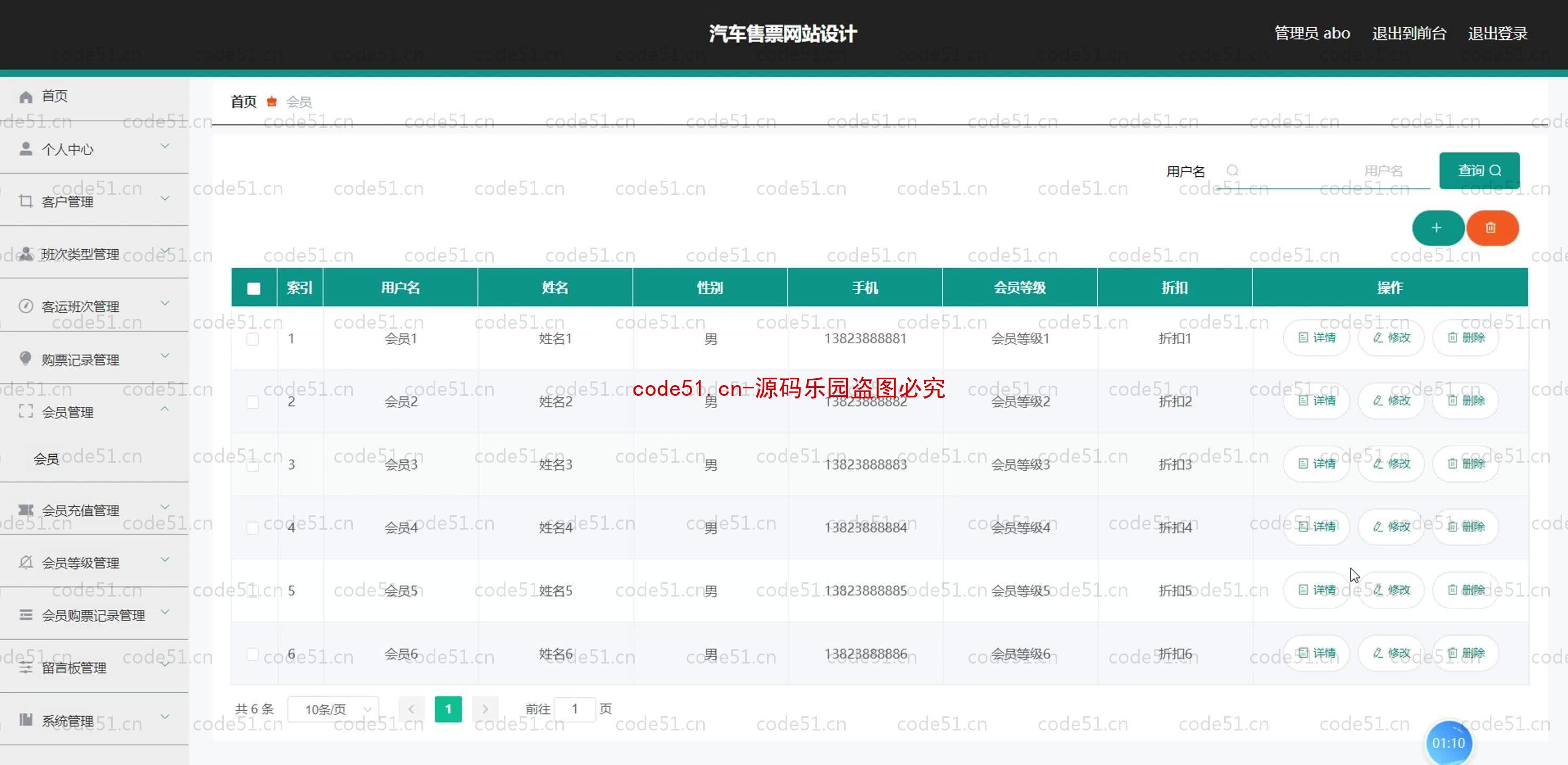
Task: Expand the 会员充值管理 chevron
Action: (x=164, y=507)
